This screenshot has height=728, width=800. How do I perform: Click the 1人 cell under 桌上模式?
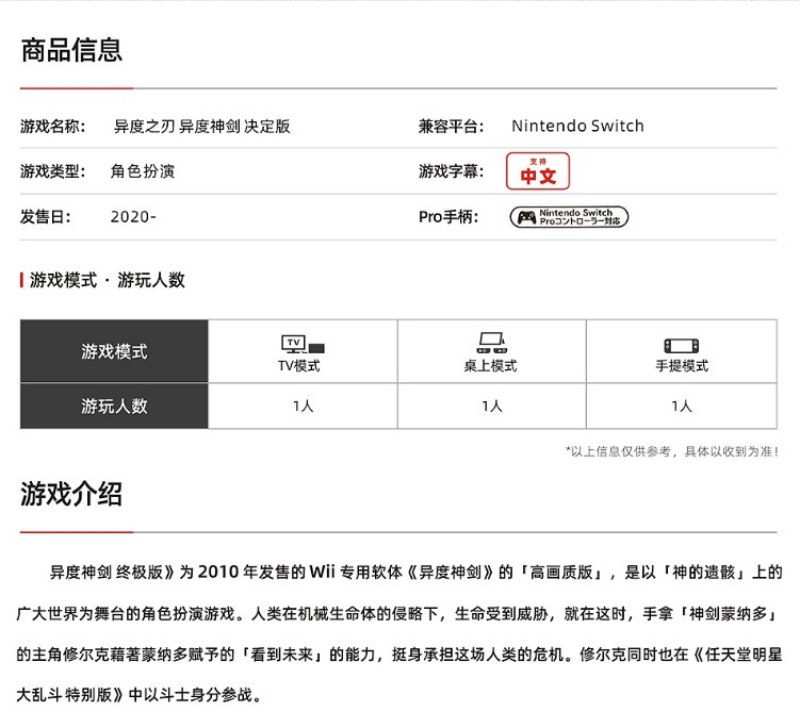tap(491, 406)
